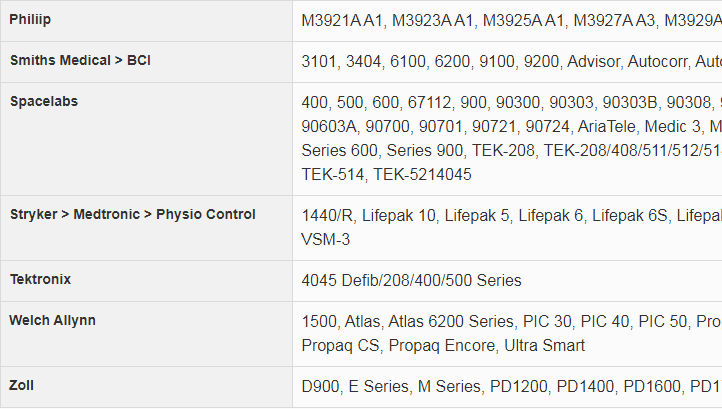
Task: Click the line starting with 400, 500, 600
Action: (510, 102)
